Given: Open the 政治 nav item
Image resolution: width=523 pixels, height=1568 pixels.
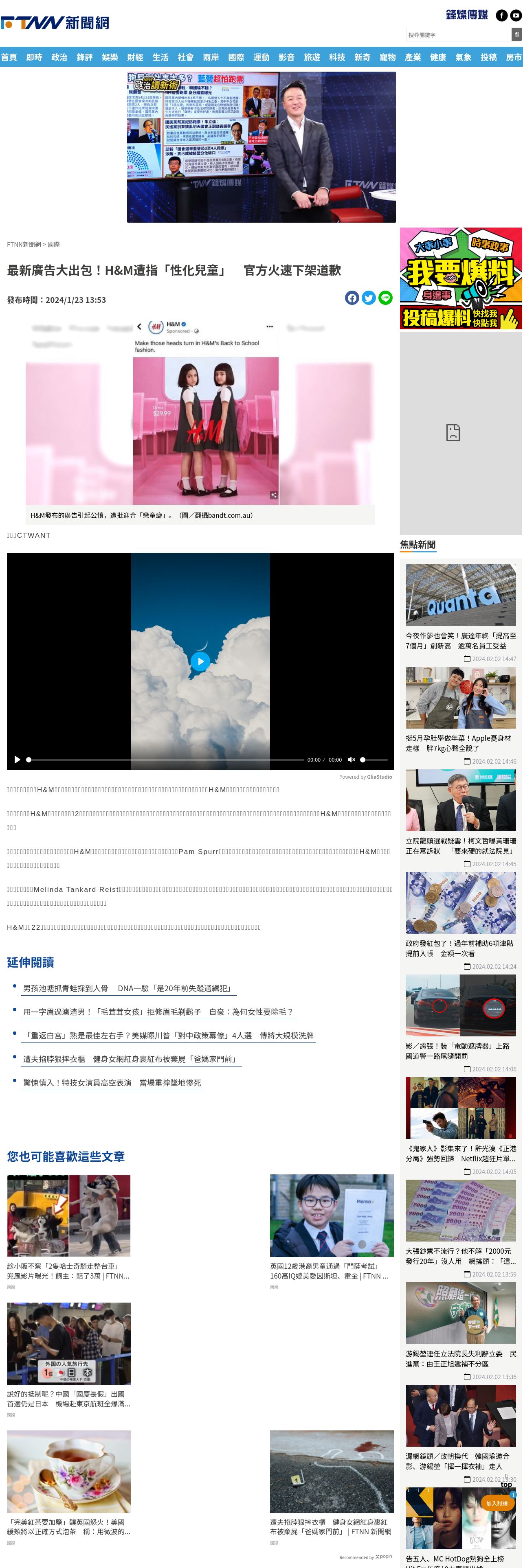Looking at the screenshot, I should pyautogui.click(x=59, y=57).
